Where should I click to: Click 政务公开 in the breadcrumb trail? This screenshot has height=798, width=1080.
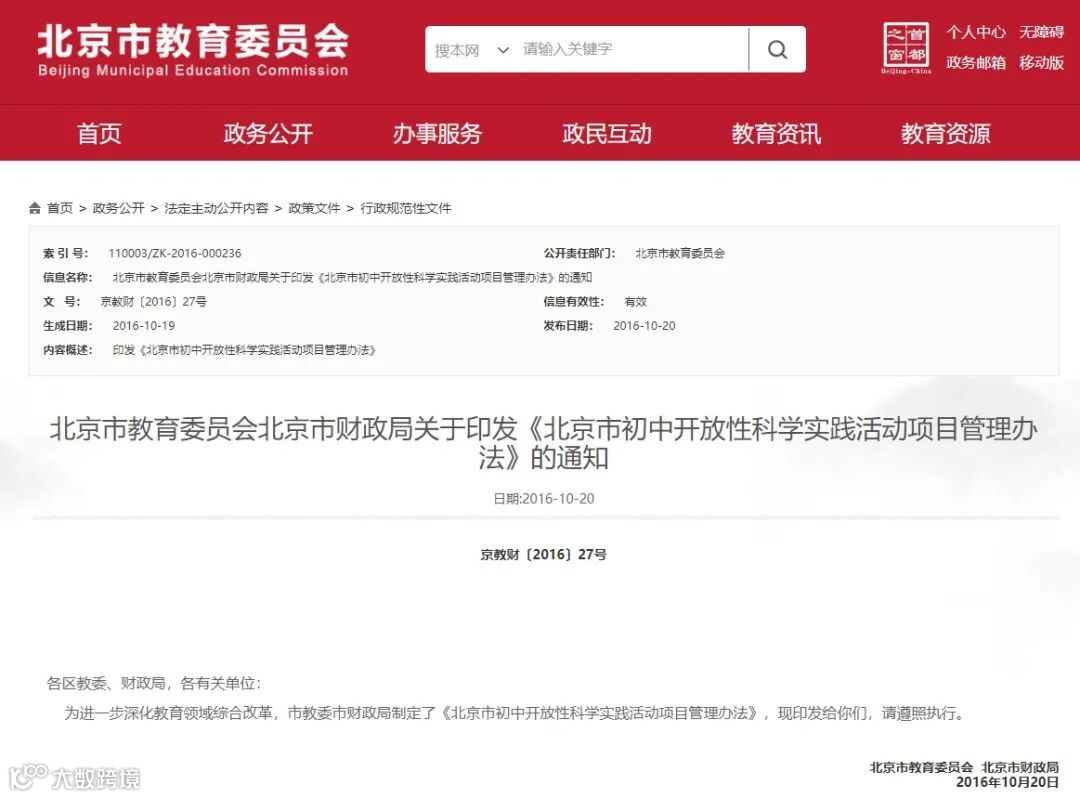coord(118,208)
